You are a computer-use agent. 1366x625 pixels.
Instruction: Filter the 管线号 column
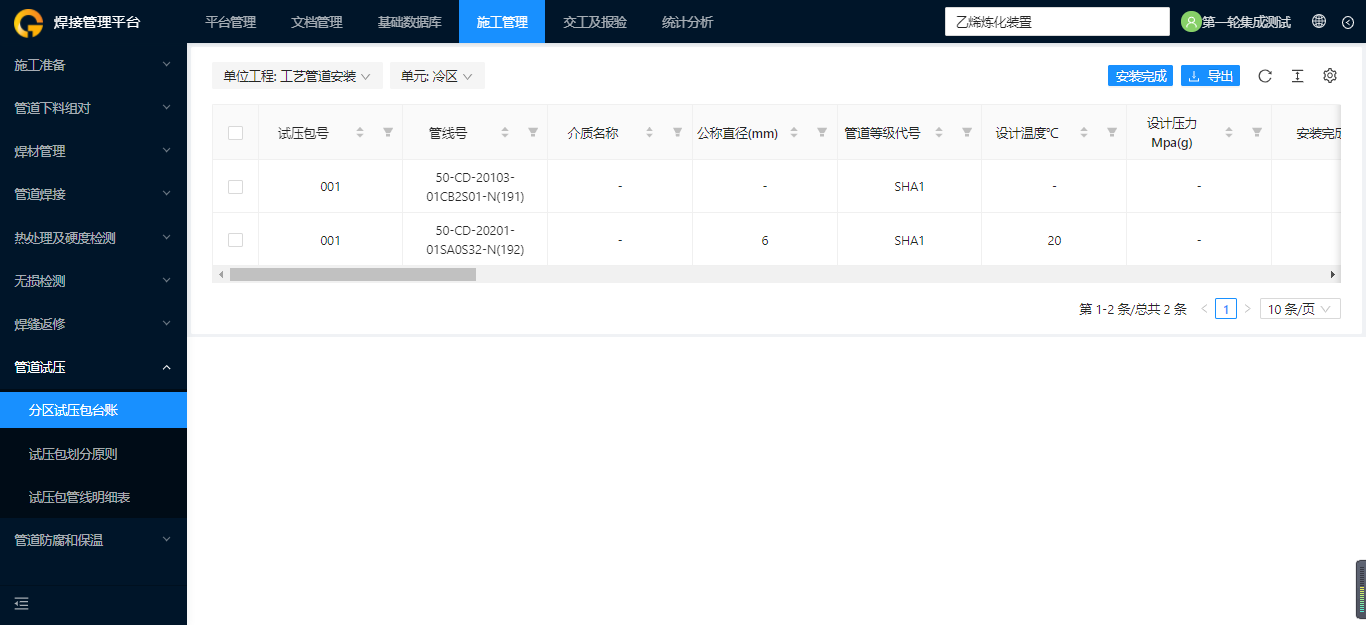coord(533,132)
